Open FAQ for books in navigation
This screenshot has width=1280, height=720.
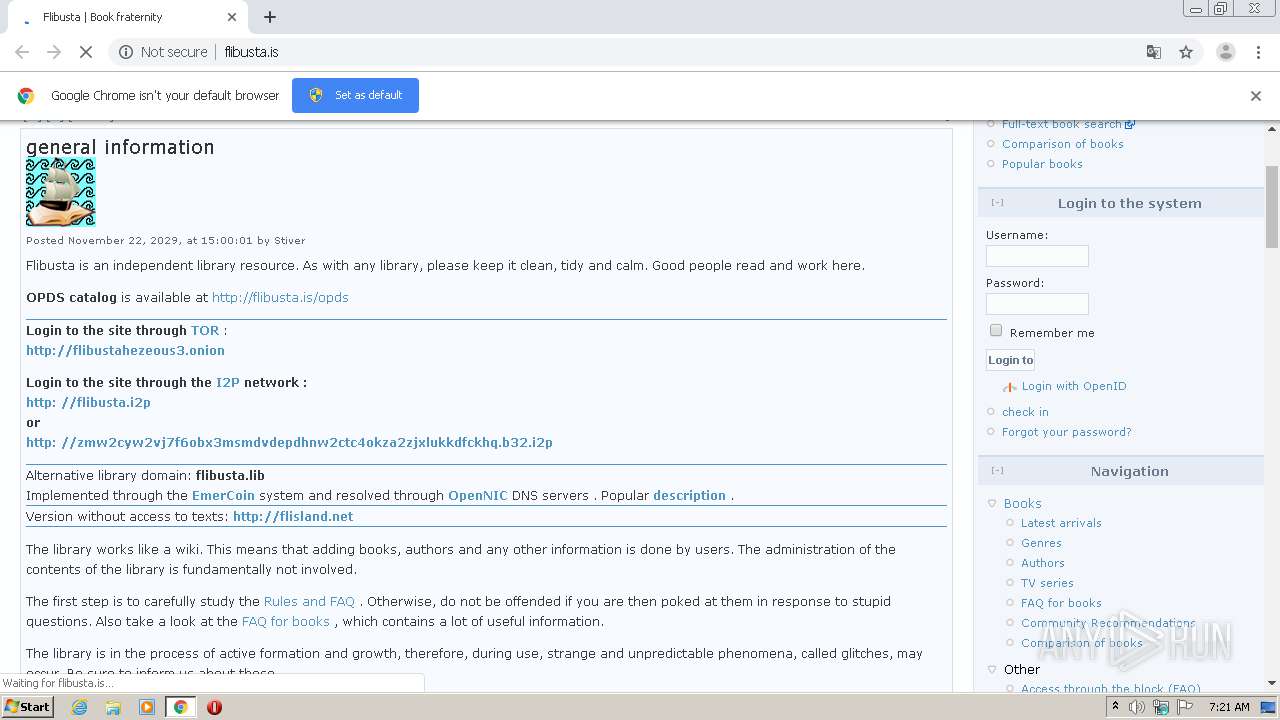point(1061,603)
